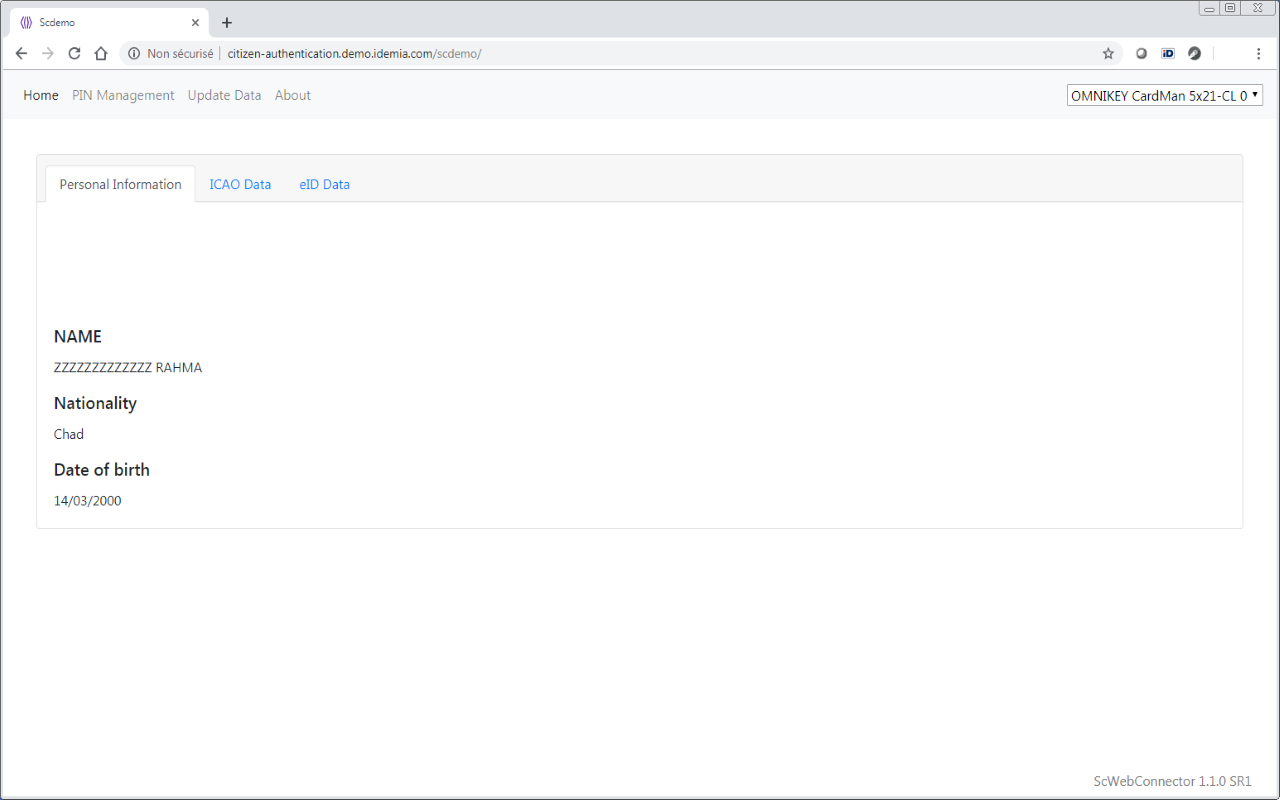Switch to the ICAO Data tab

click(x=240, y=184)
